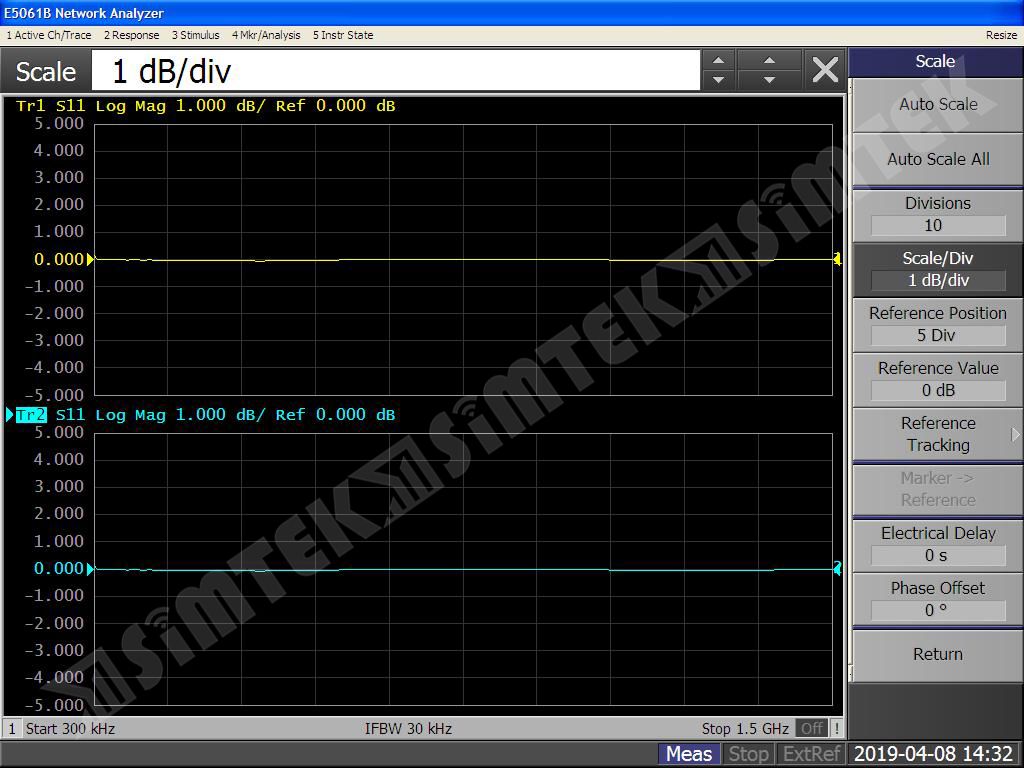Toggle the ExtRef status indicator
The width and height of the screenshot is (1024, 768).
point(811,754)
